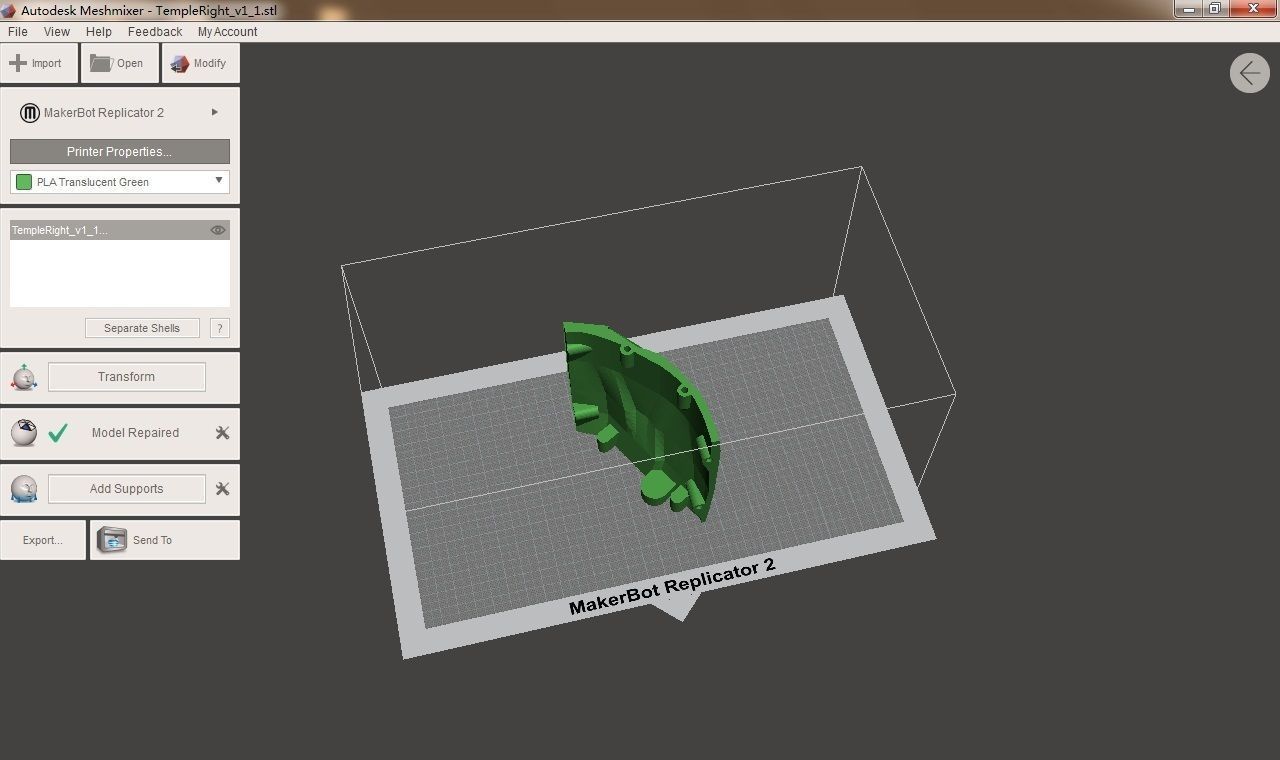Screen dimensions: 1280x760
Task: Open the MyAccount menu
Action: [x=227, y=32]
